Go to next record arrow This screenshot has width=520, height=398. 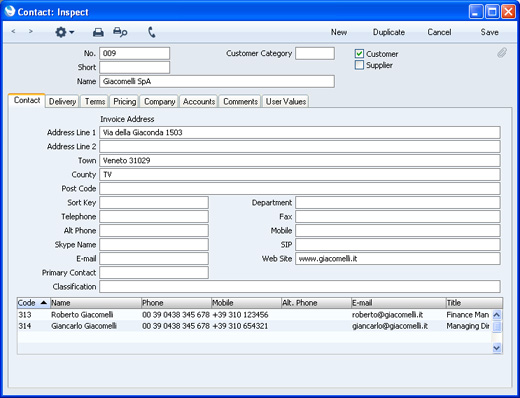31,32
